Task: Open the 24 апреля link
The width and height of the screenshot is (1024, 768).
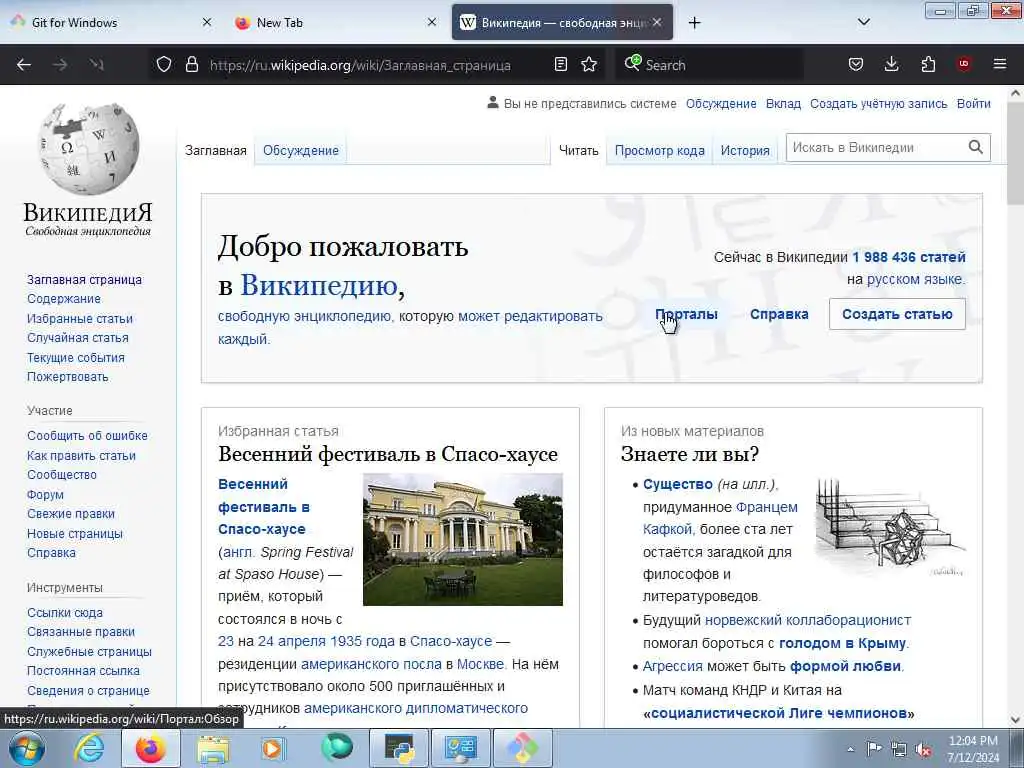Action: tap(292, 641)
